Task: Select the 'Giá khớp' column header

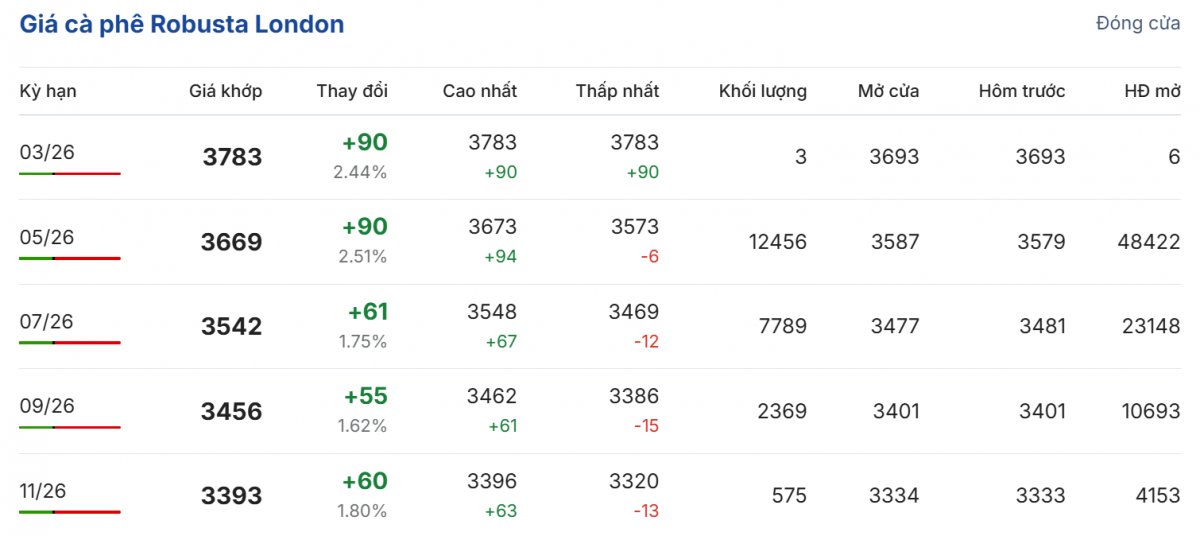Action: pos(225,91)
